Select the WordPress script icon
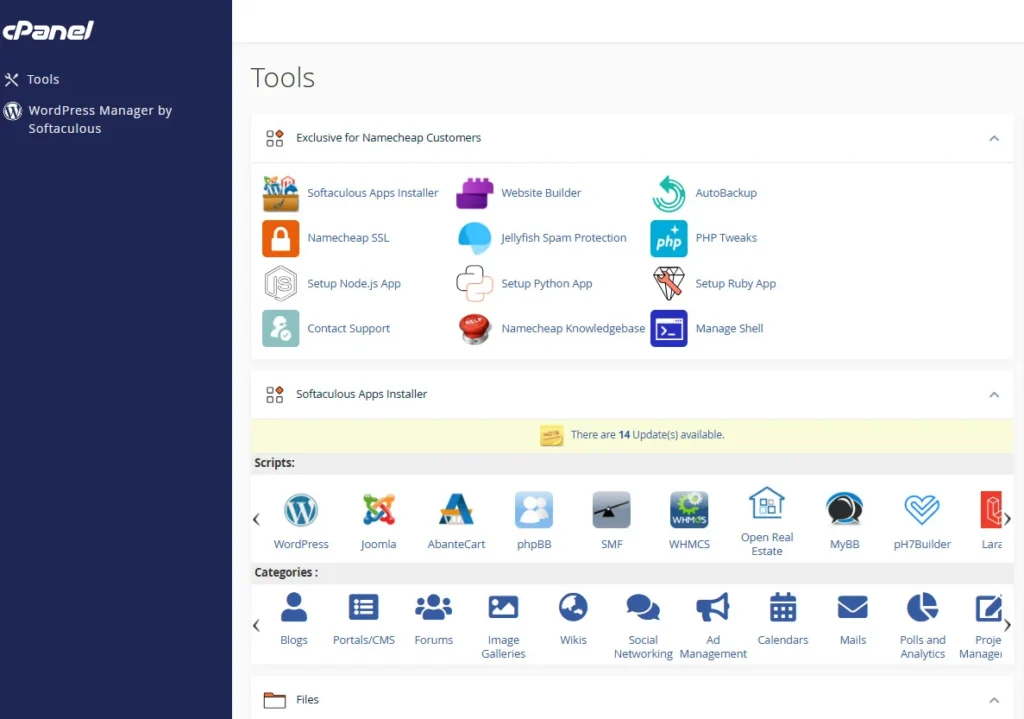1024x719 pixels. coord(301,510)
